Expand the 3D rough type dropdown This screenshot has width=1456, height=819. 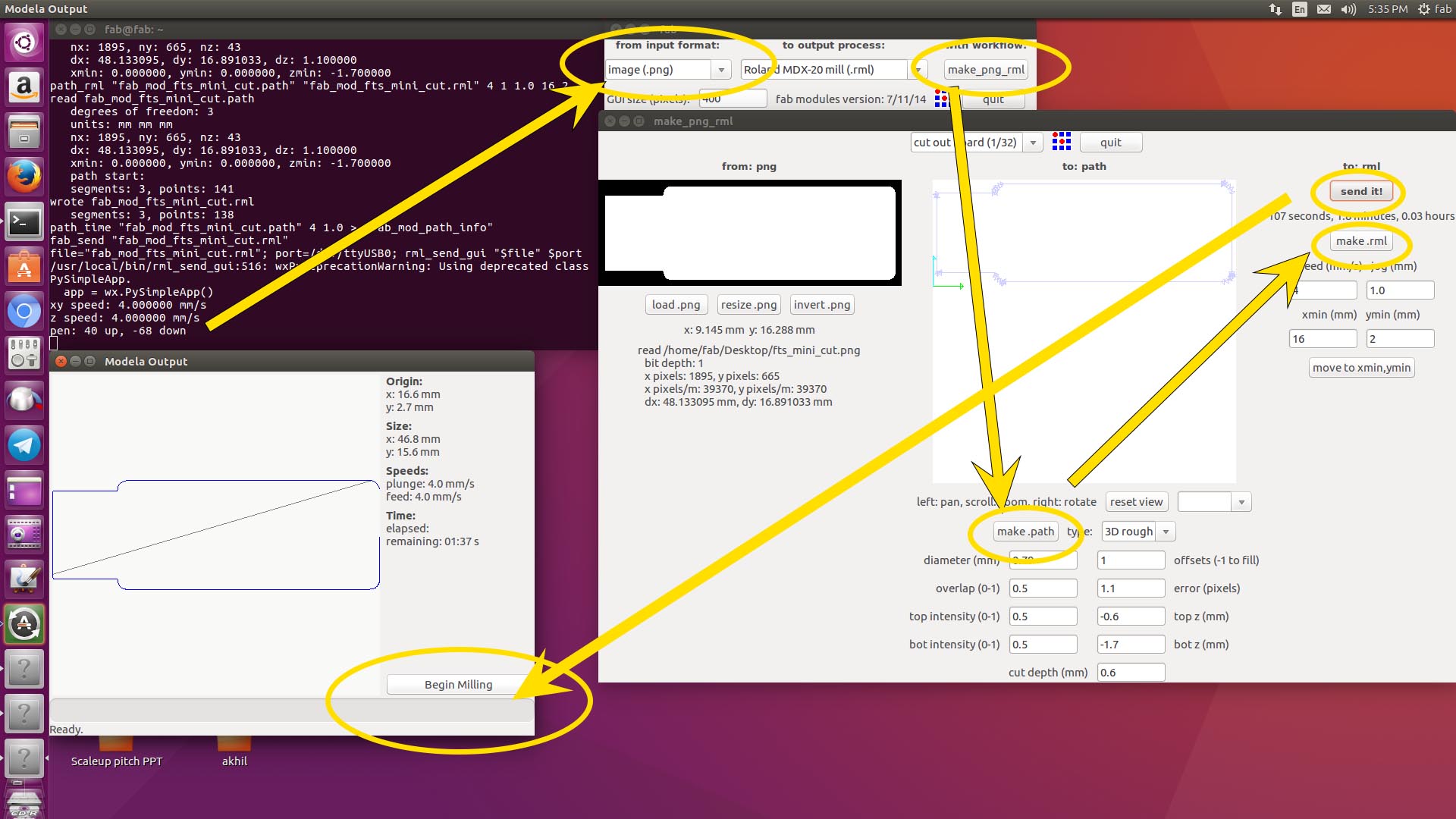[1166, 532]
